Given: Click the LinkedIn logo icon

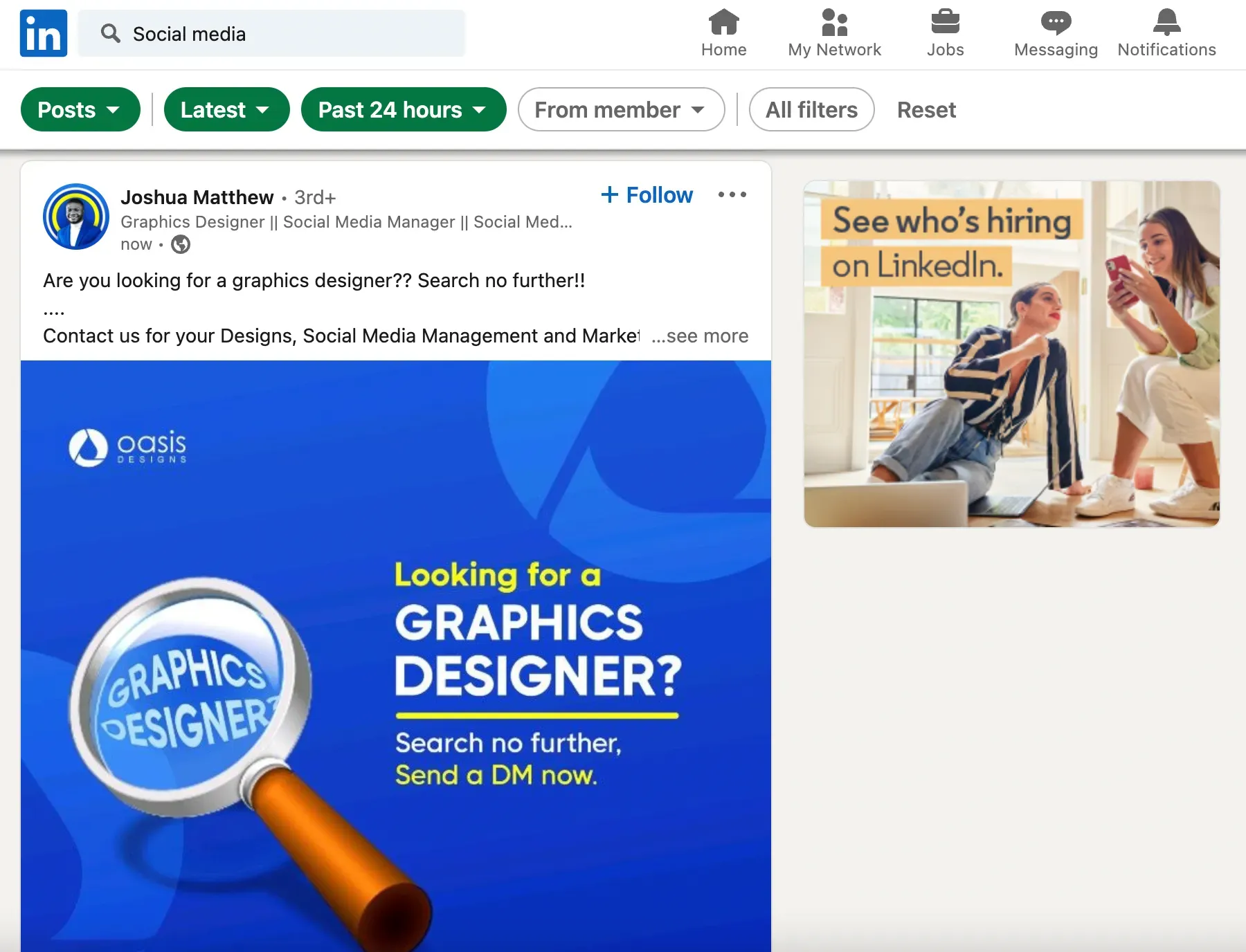Looking at the screenshot, I should (43, 33).
